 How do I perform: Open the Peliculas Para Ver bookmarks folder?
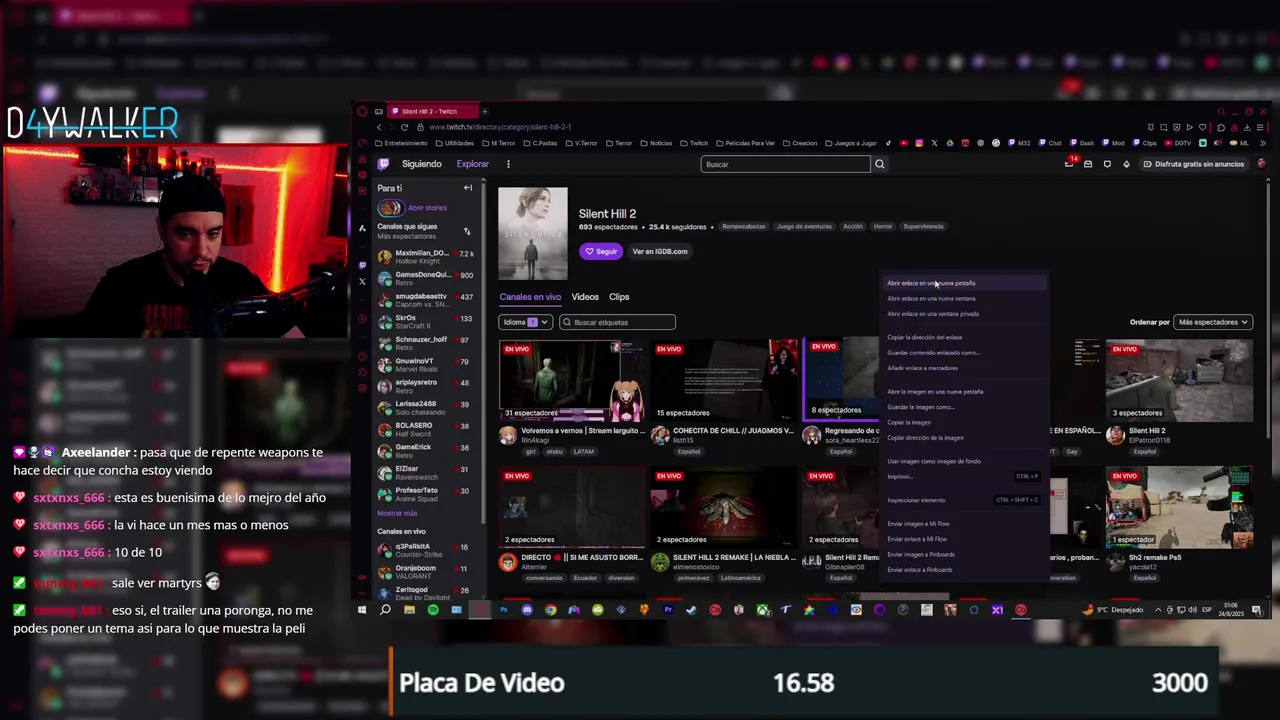(745, 143)
